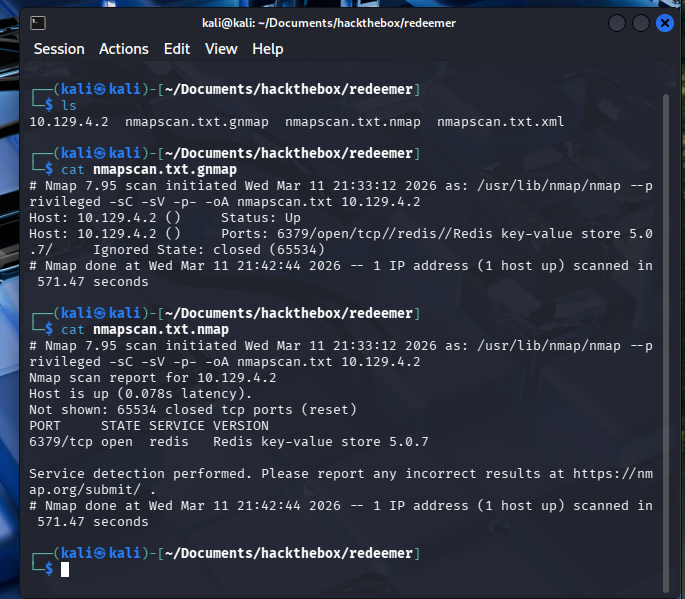Screen dimensions: 685x599
Task: Click the last prompt path ~/Documents/hackthebox/redeemer
Action: 289,553
